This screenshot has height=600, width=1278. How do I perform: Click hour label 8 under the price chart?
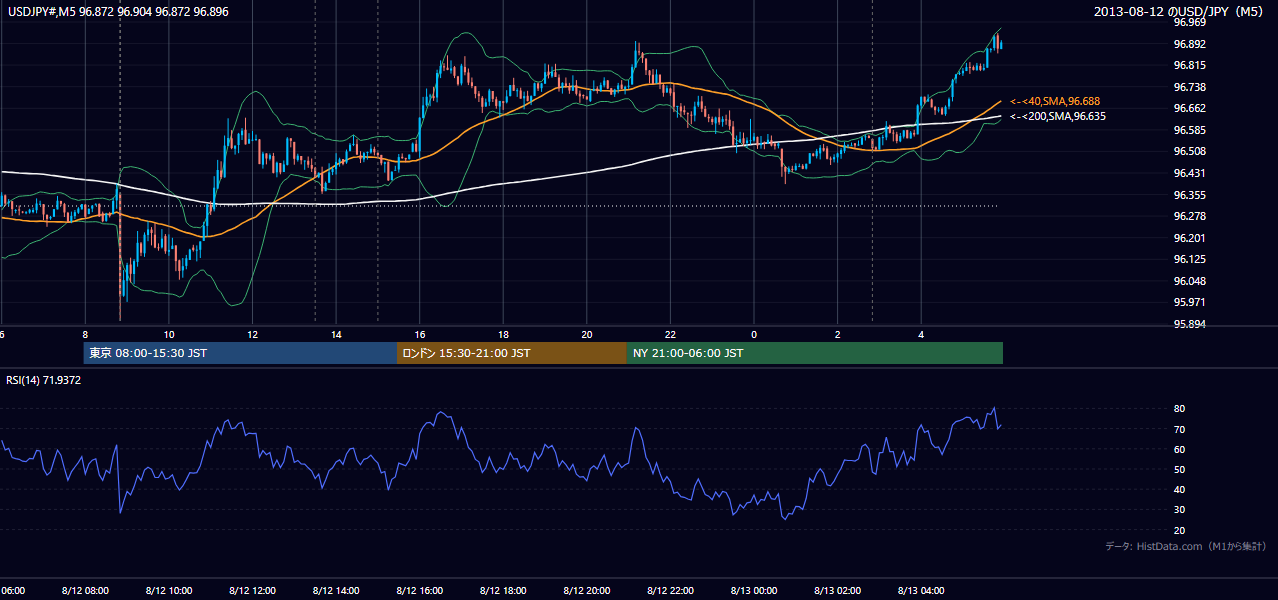coord(85,334)
